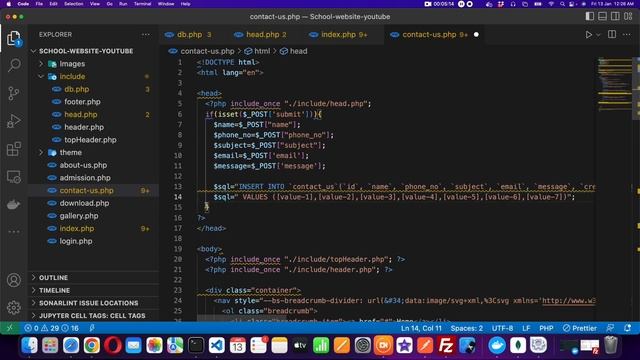The height and width of the screenshot is (360, 640).
Task: Open the Run and Debug view
Action: click(13, 121)
